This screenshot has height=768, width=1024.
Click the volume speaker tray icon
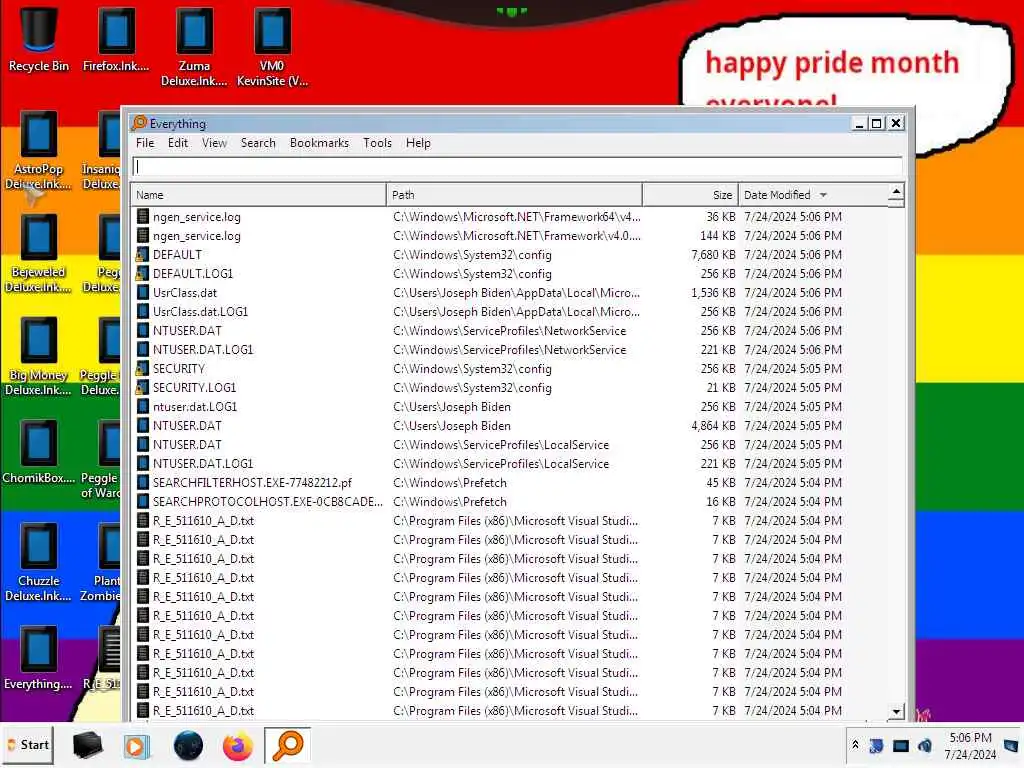coord(925,745)
